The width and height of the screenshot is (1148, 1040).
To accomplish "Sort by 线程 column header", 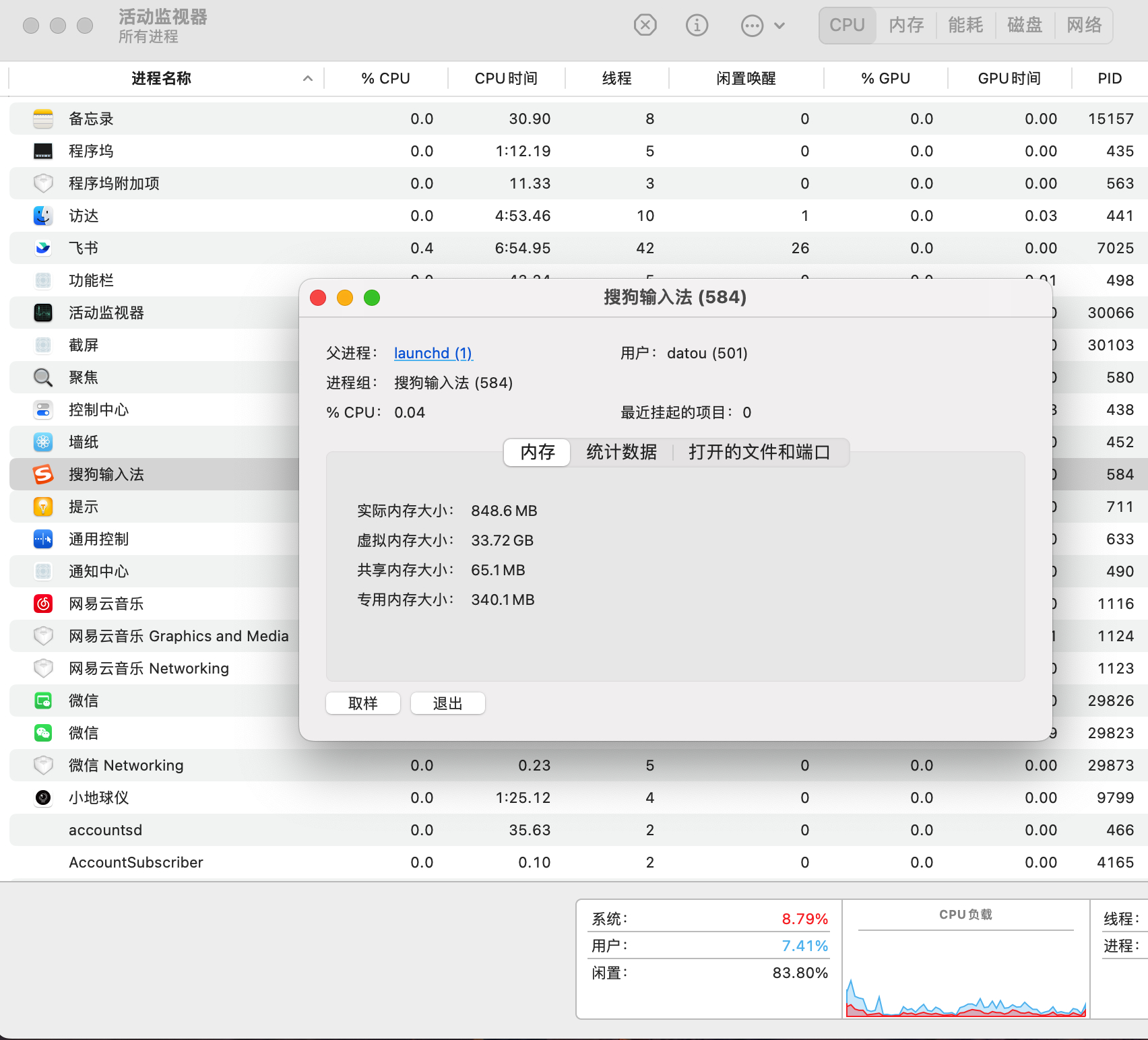I will tap(616, 78).
